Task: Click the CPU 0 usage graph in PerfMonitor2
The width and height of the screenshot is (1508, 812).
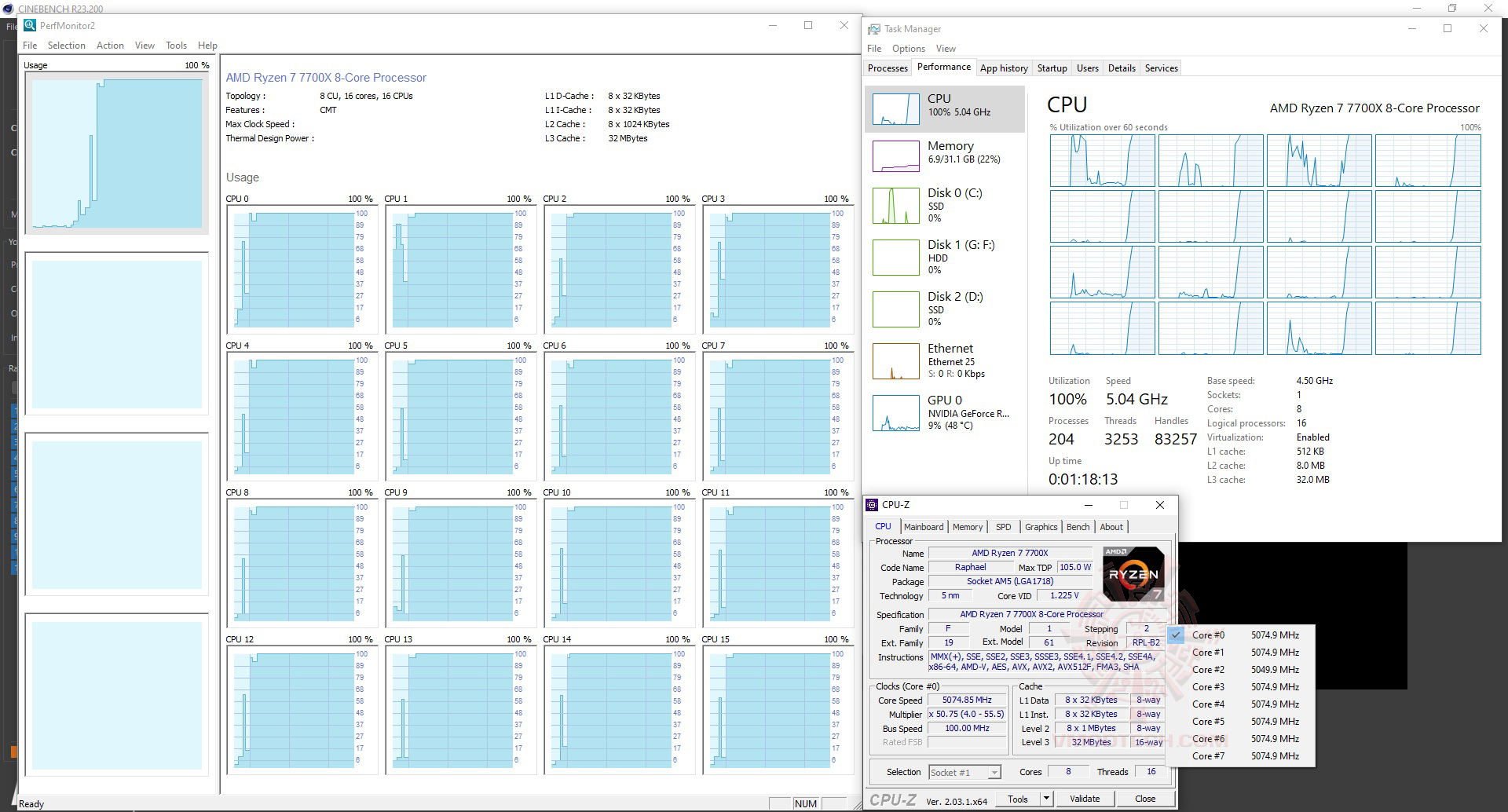Action: [302, 269]
